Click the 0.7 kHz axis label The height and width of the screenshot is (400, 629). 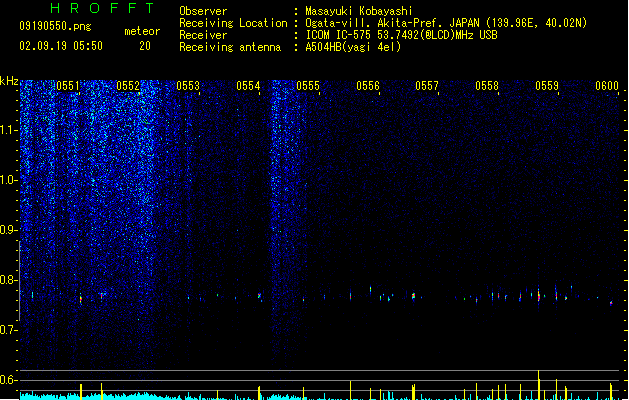pos(8,330)
